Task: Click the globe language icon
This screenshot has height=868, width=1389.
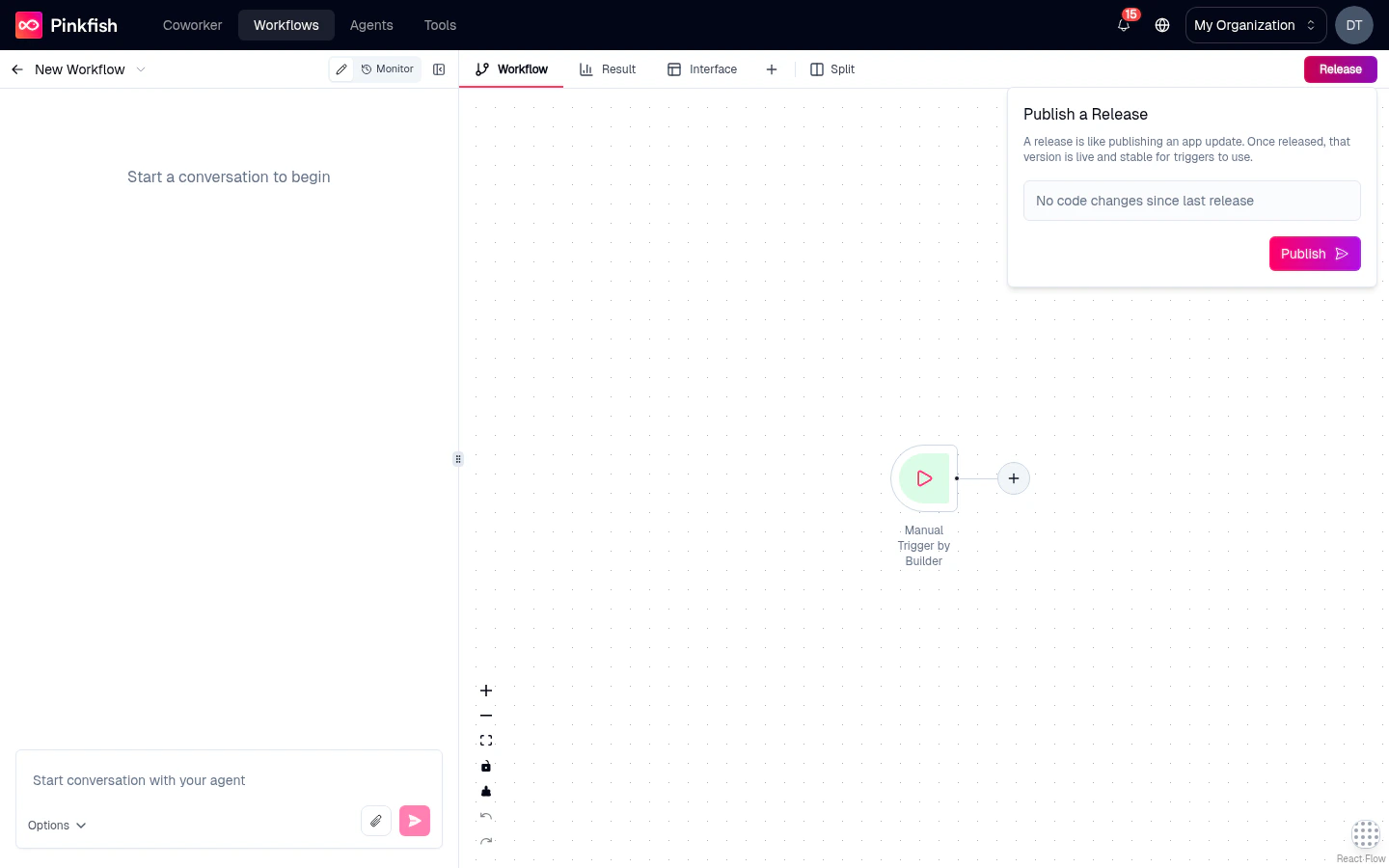Action: coord(1162,25)
